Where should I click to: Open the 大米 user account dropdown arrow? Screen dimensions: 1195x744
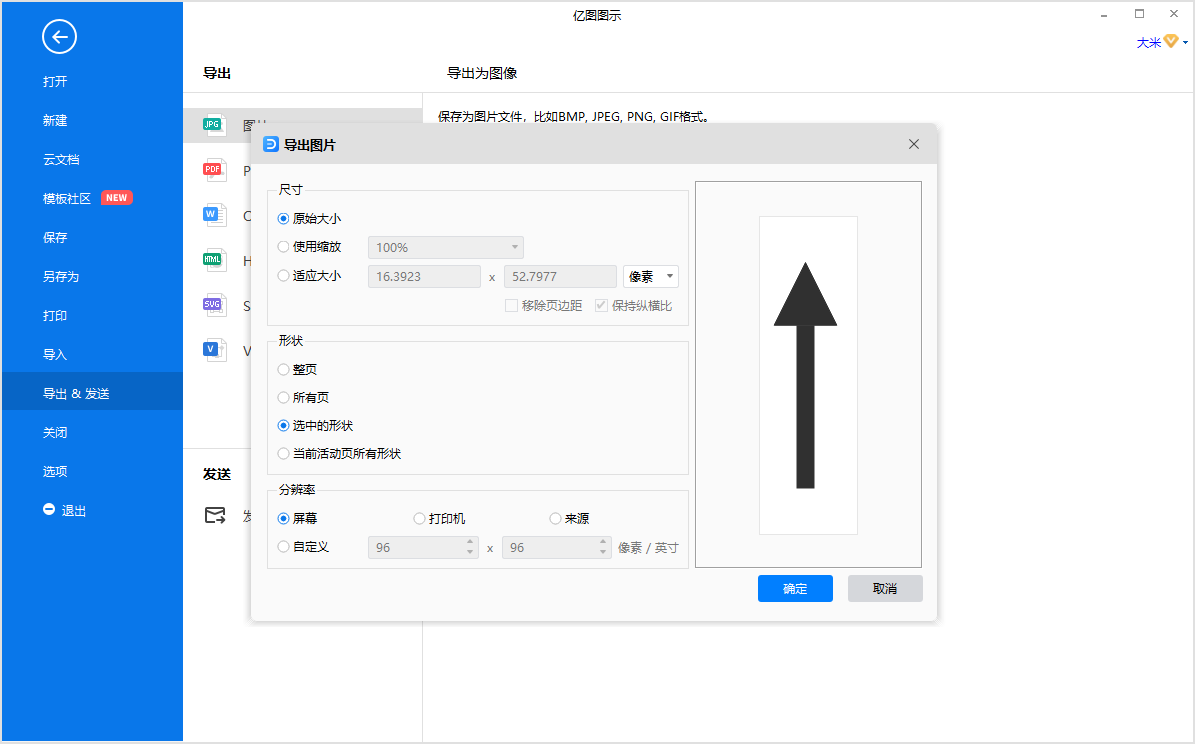(1185, 43)
